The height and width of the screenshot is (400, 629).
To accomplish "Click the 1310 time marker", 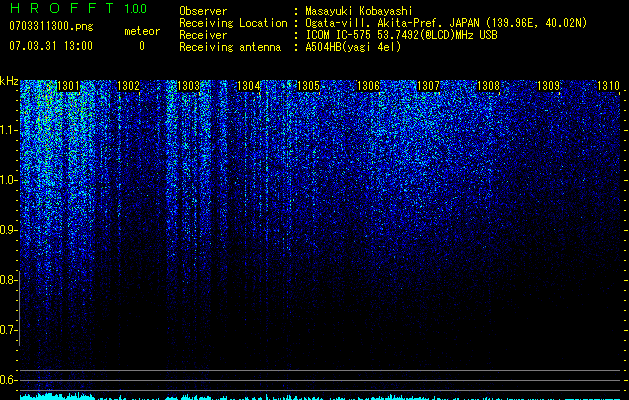I will click(x=609, y=86).
